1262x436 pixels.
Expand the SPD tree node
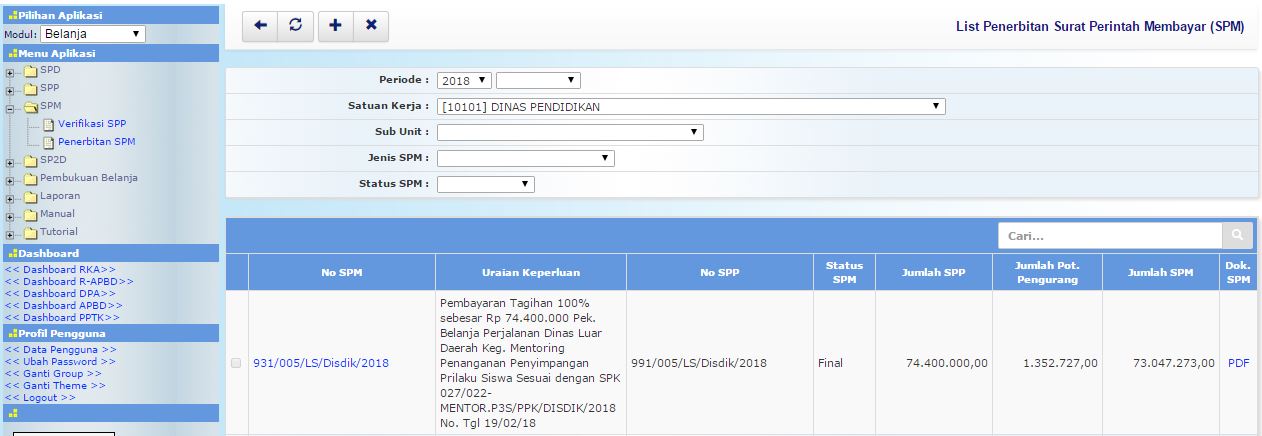pos(10,71)
